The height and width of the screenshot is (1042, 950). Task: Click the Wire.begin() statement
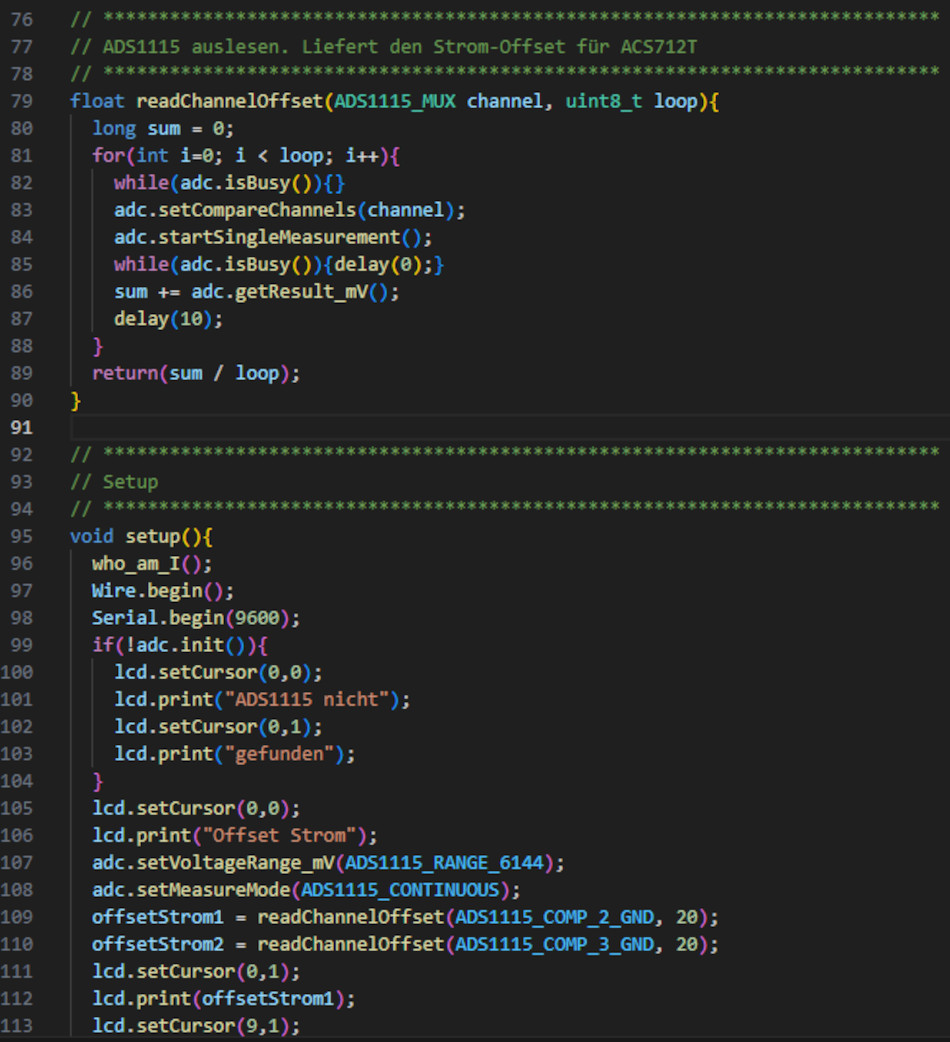[x=162, y=590]
